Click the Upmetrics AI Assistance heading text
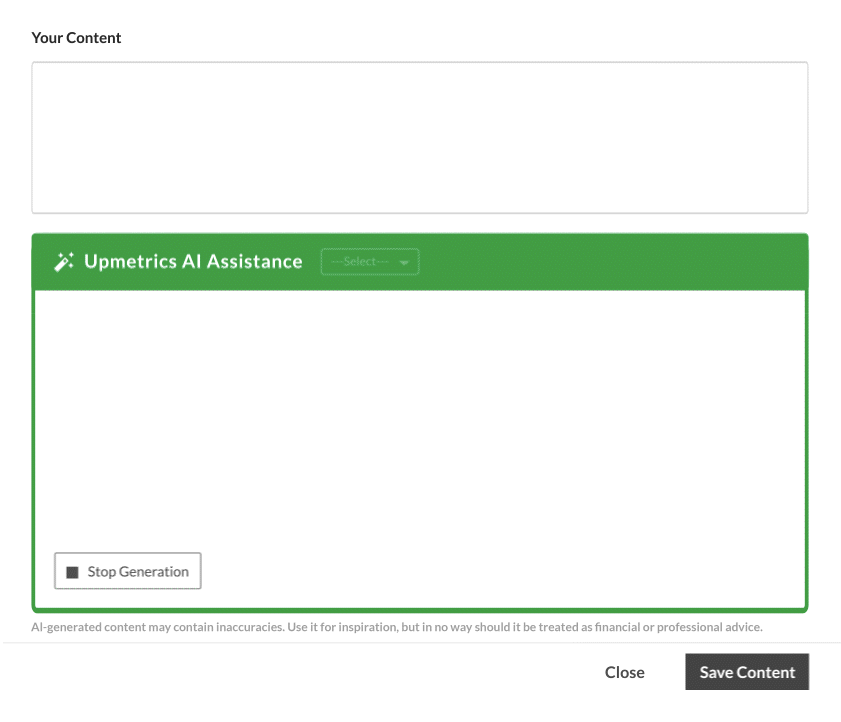Image resolution: width=841 pixels, height=722 pixels. [x=193, y=262]
